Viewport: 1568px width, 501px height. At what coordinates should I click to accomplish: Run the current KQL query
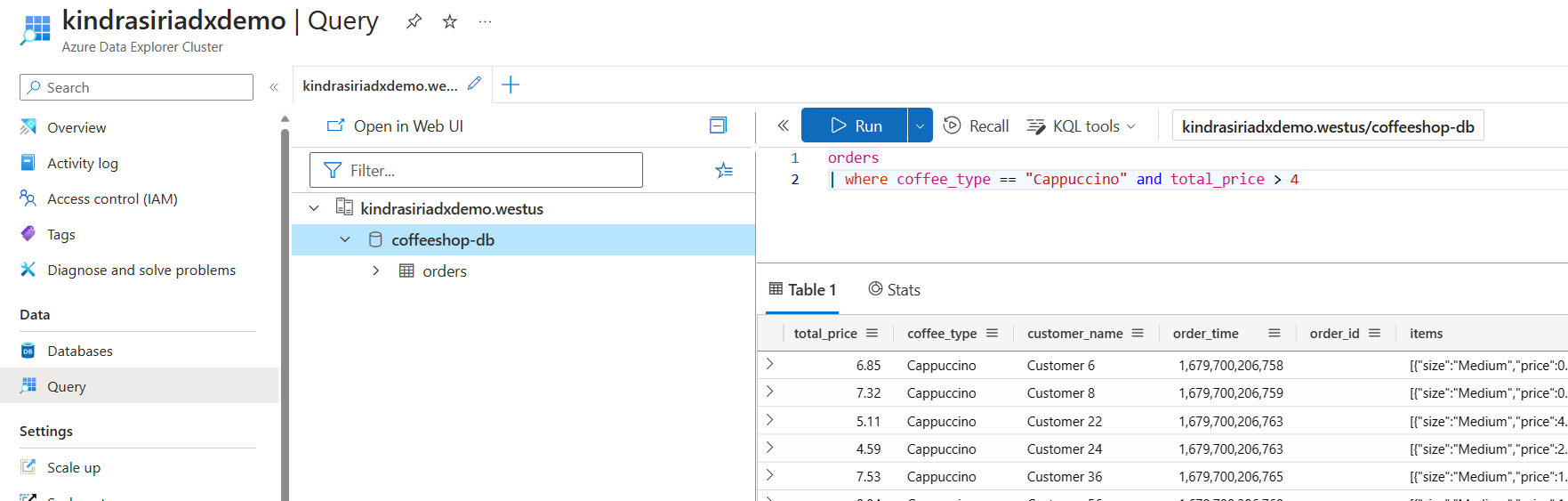(855, 125)
